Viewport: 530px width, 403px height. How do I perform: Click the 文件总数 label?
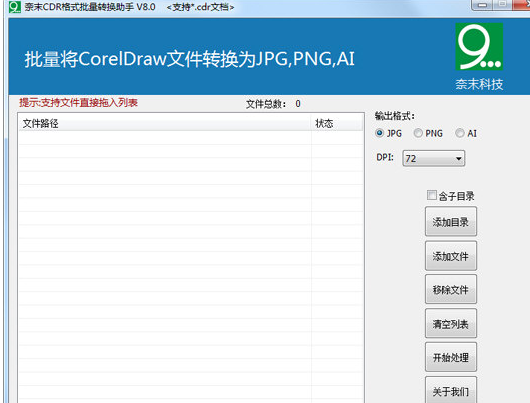(266, 104)
